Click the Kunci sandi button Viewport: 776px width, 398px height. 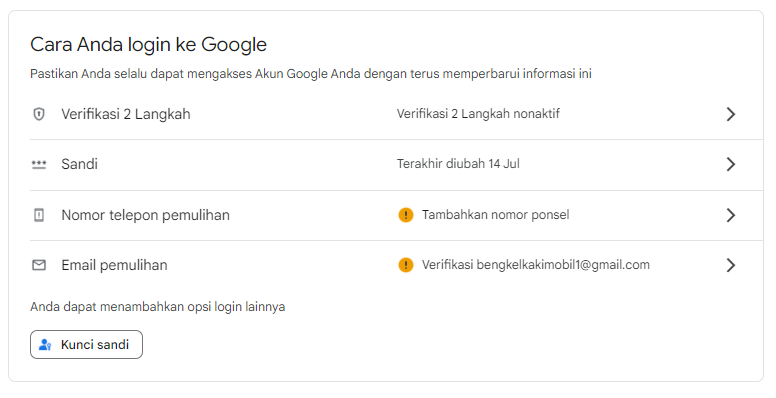click(x=86, y=345)
